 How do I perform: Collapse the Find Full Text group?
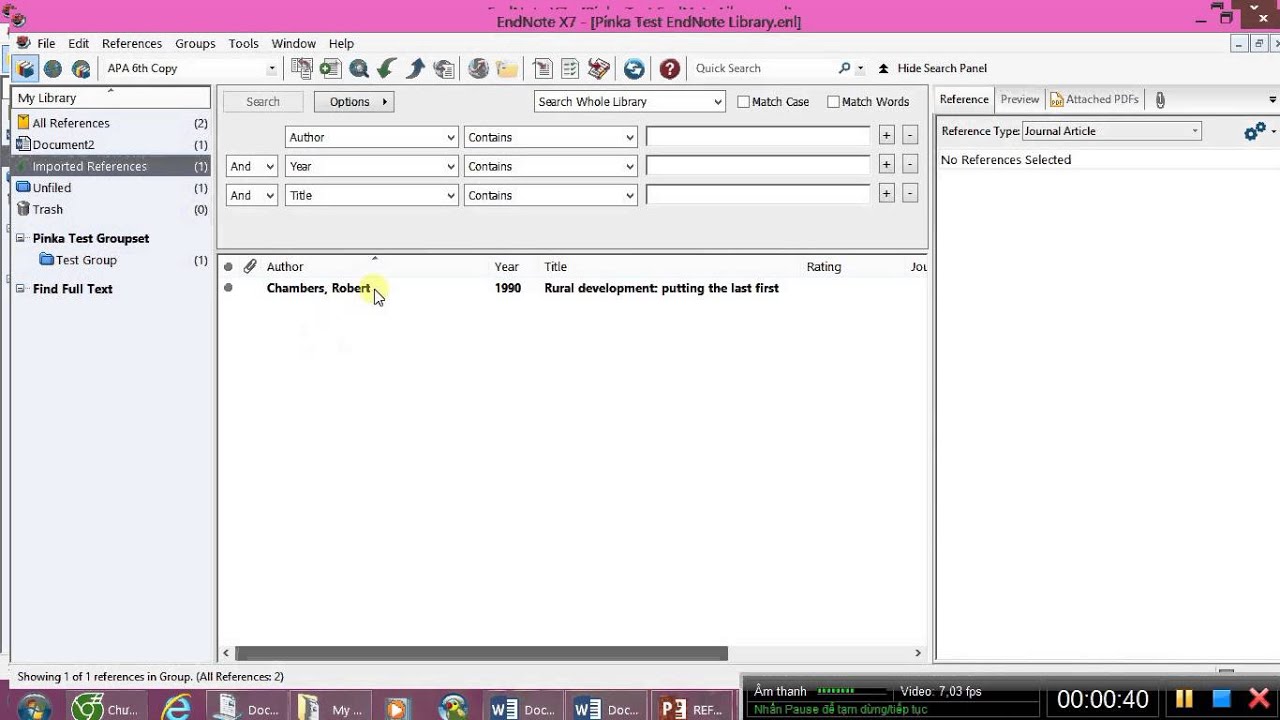tap(21, 289)
